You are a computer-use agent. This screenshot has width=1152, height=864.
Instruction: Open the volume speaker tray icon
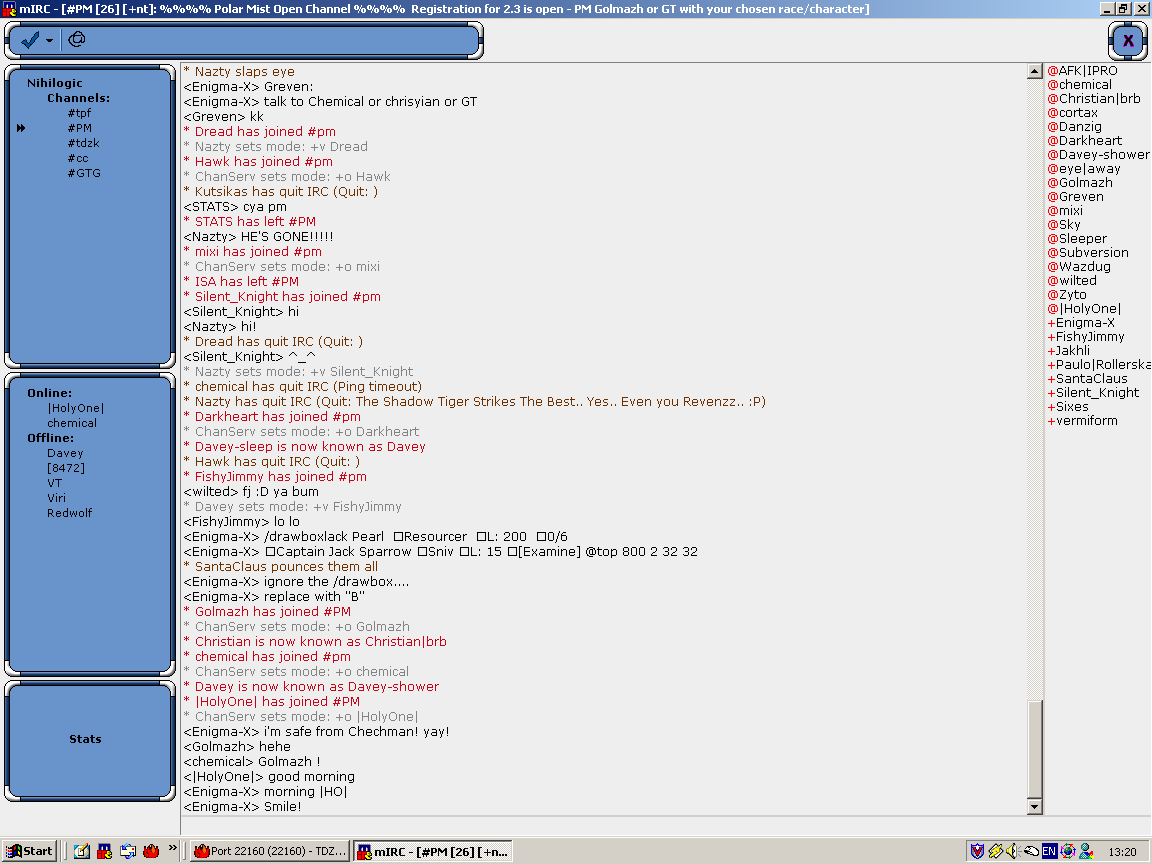(1012, 852)
